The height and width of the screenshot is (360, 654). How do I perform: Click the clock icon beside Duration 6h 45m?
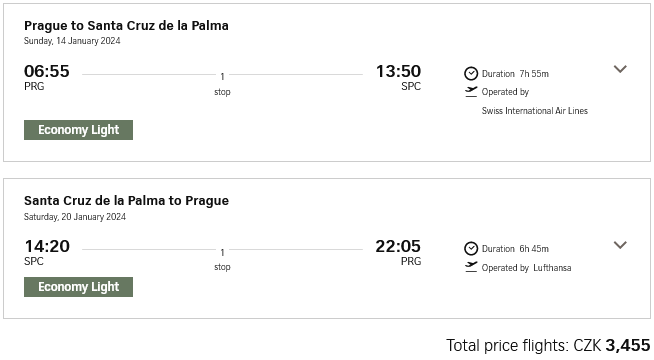pyautogui.click(x=471, y=249)
